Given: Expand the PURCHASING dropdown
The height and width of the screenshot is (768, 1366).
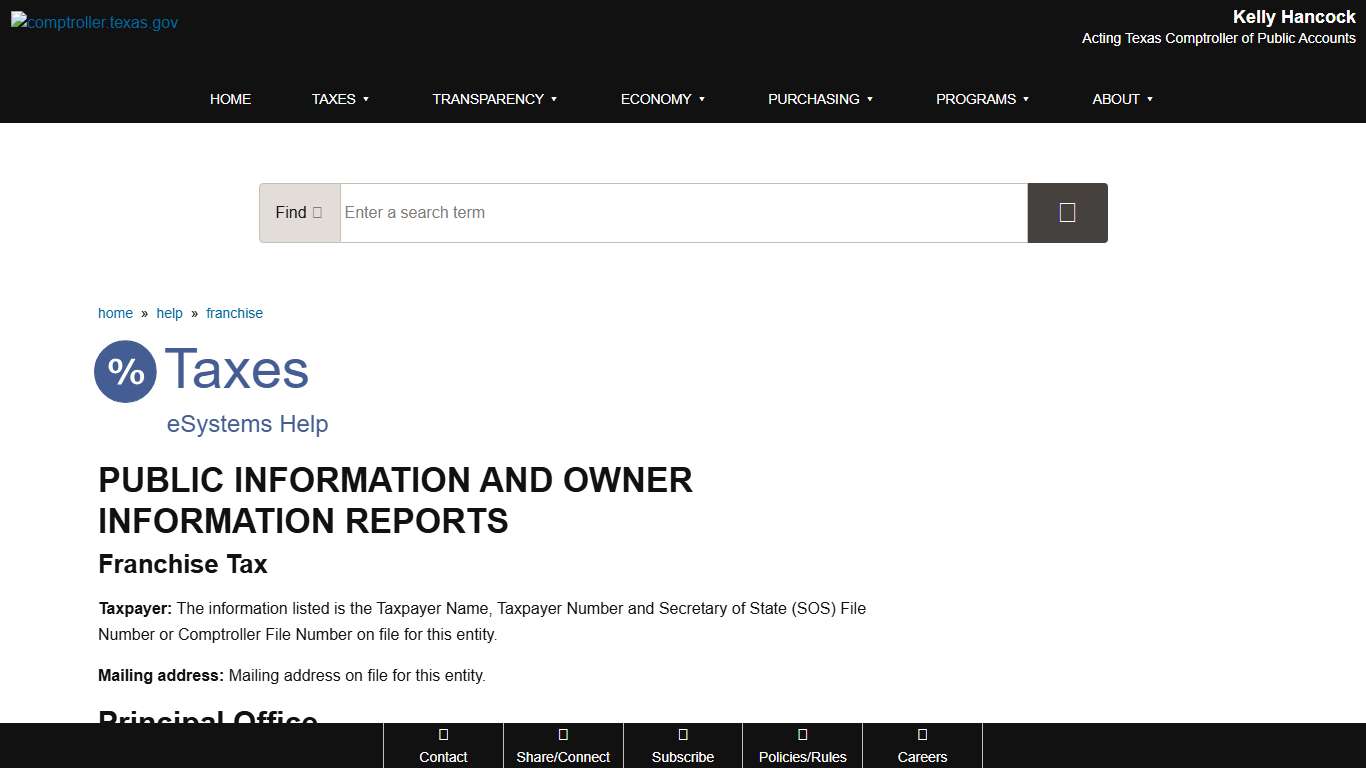Looking at the screenshot, I should click(820, 99).
